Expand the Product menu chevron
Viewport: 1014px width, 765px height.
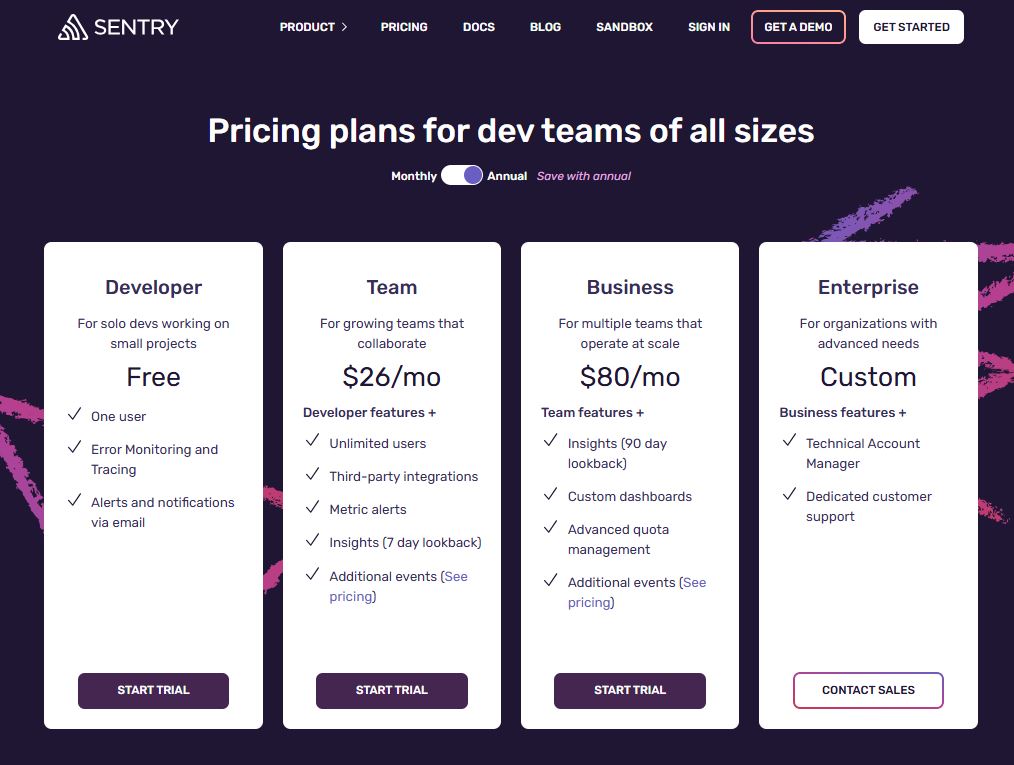point(344,27)
